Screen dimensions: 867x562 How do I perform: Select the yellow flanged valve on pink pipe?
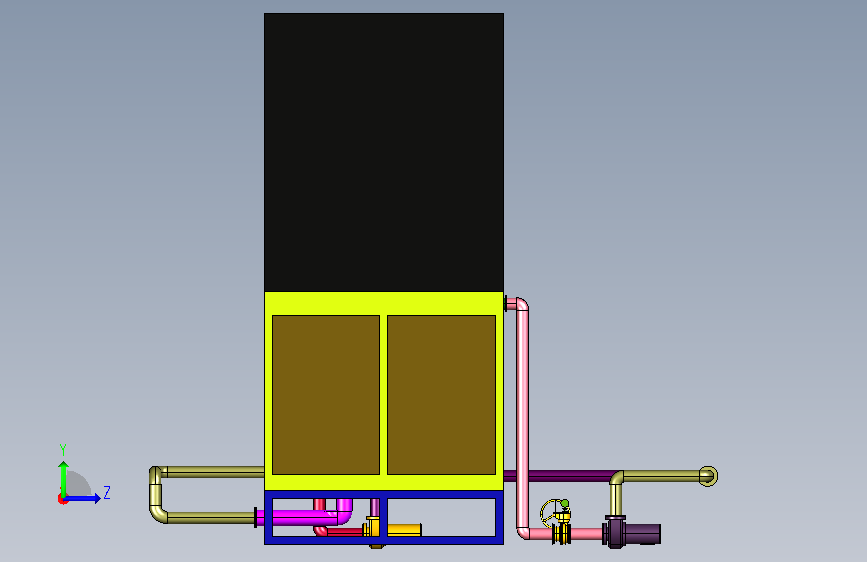[x=562, y=532]
